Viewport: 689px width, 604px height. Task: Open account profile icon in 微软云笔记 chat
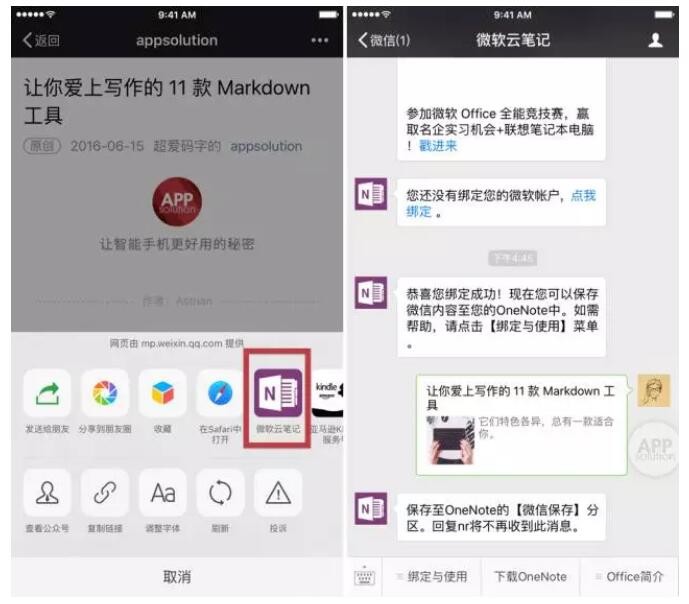coord(655,40)
